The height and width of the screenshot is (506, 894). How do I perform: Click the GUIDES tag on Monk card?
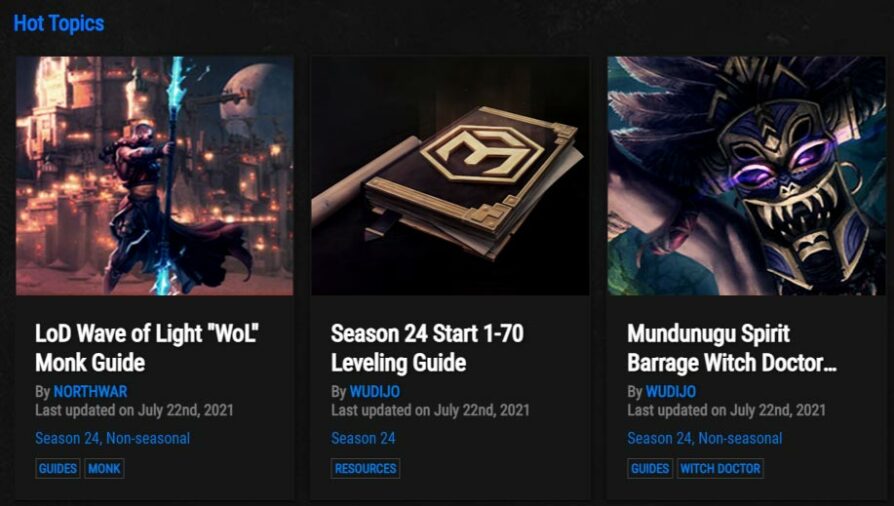[x=58, y=468]
